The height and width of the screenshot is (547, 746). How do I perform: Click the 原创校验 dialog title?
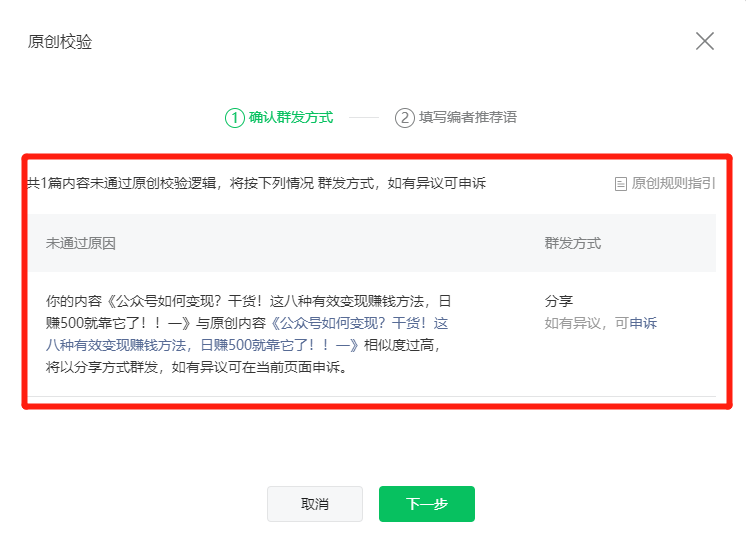[x=60, y=41]
